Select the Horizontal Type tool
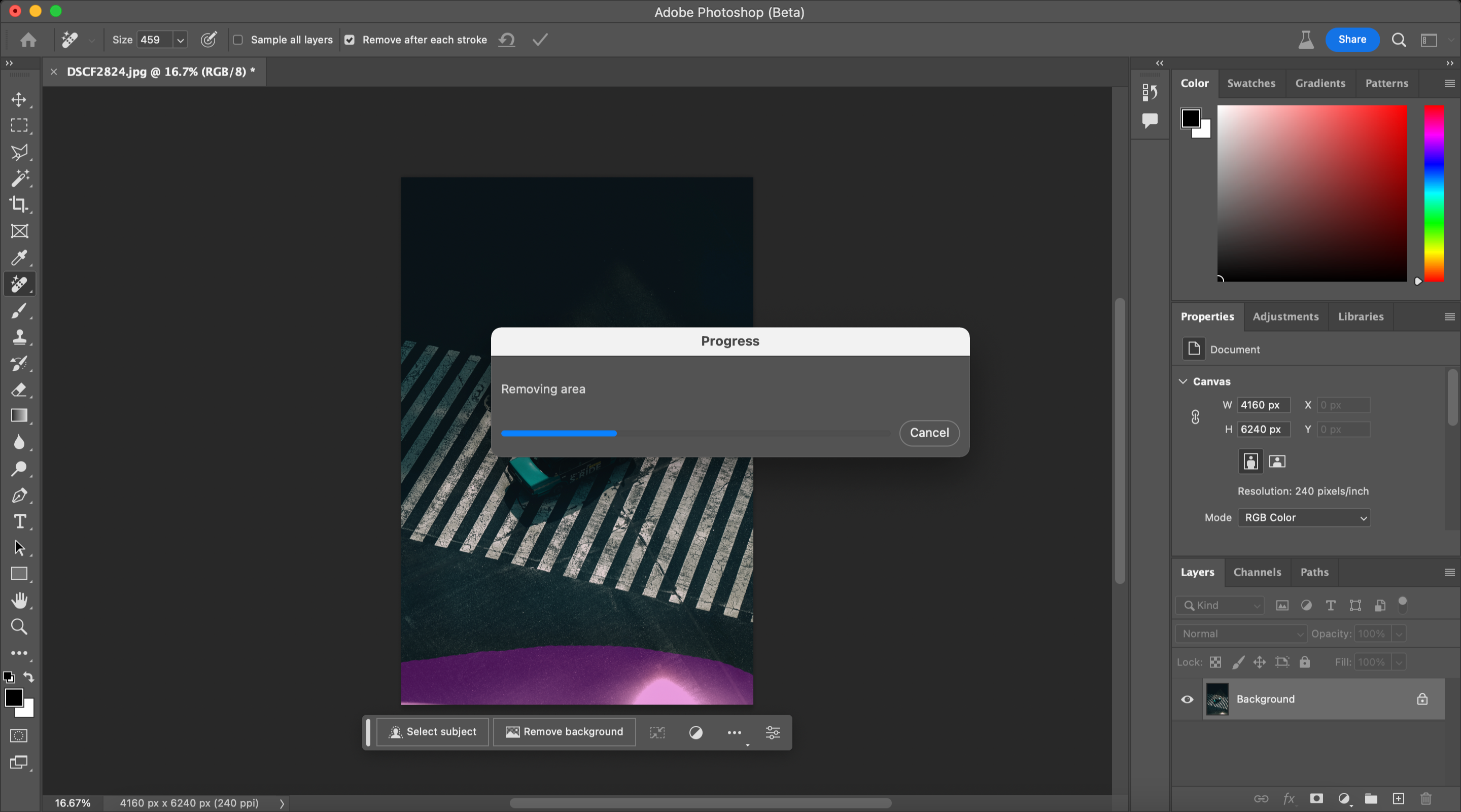Viewport: 1461px width, 812px height. (19, 521)
